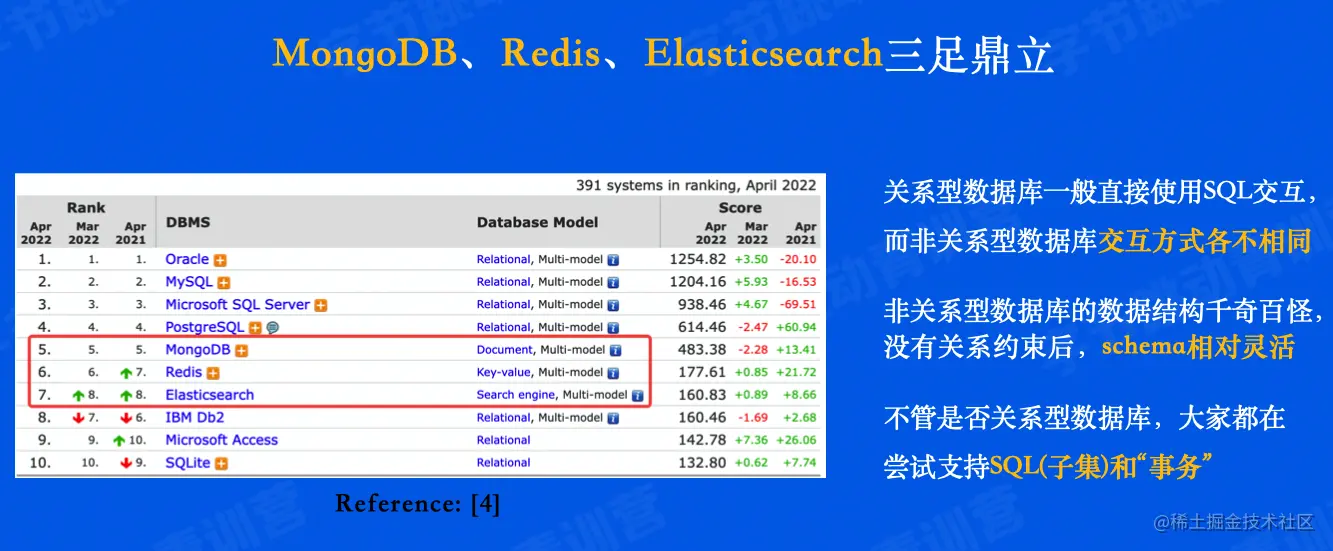Click the orange plus icon next to MongoDB
The image size is (1333, 551).
tap(241, 351)
